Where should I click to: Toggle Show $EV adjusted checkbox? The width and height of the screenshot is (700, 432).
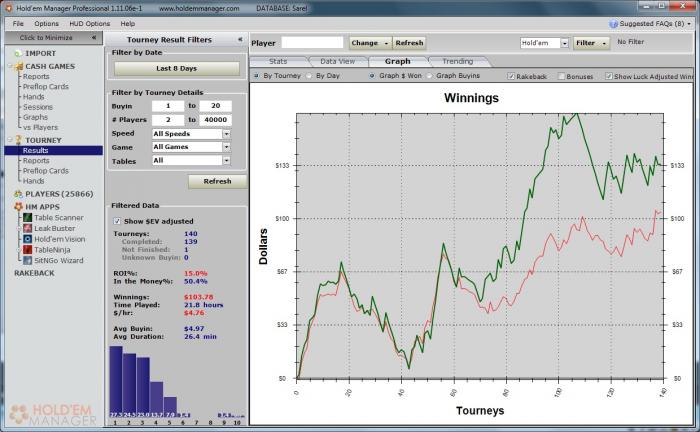117,221
